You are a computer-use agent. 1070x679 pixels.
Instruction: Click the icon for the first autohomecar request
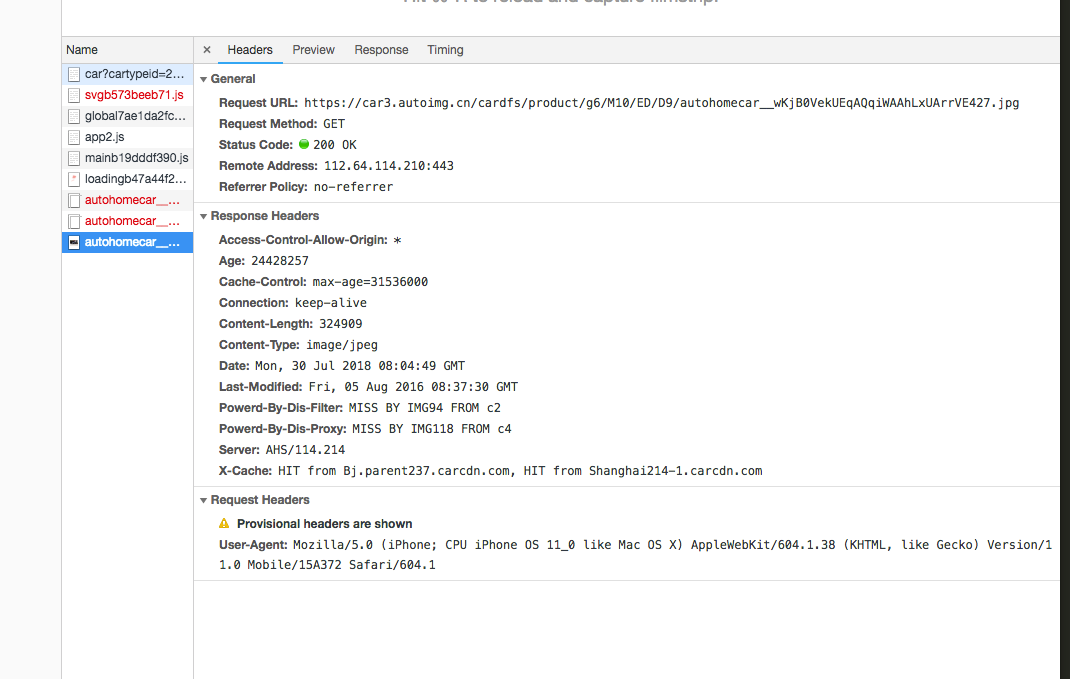[73, 199]
